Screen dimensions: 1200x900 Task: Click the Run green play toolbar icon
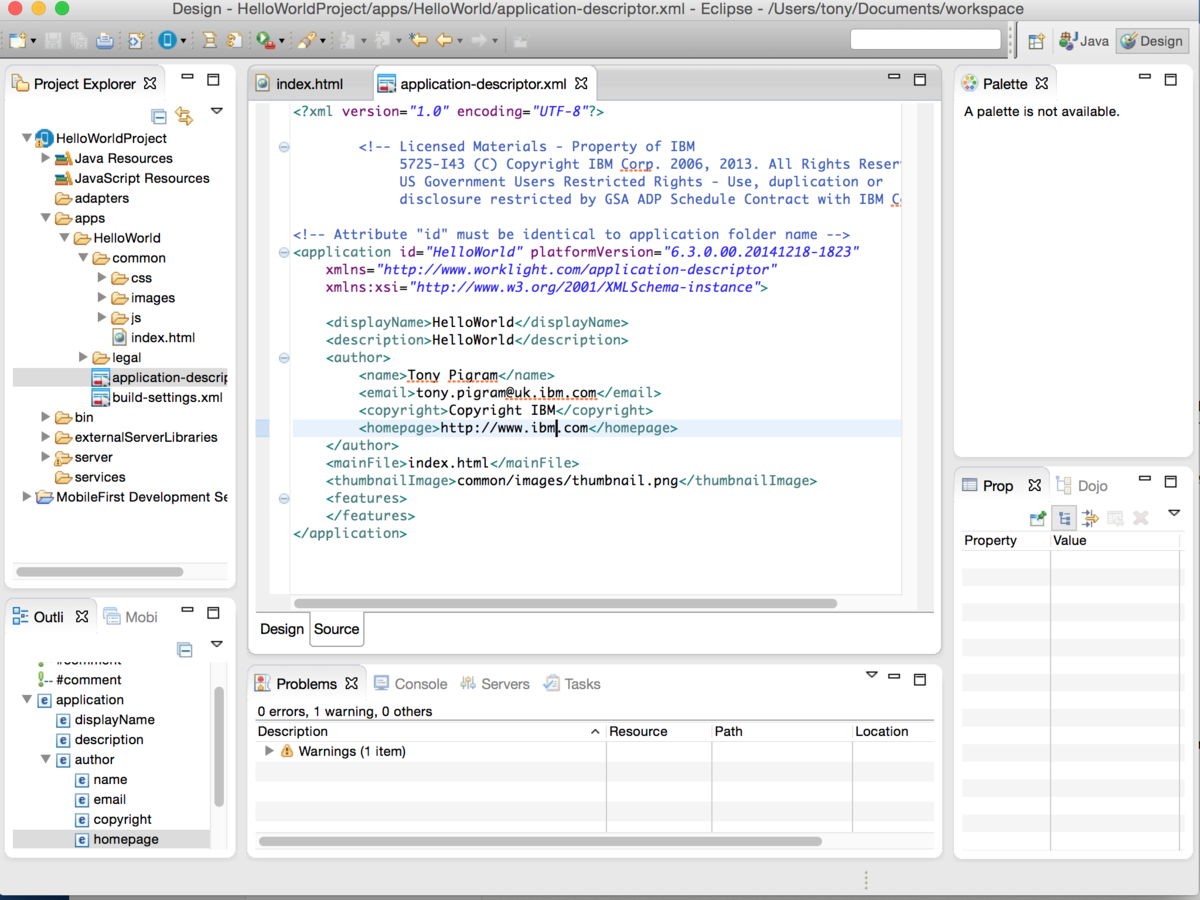pos(264,41)
